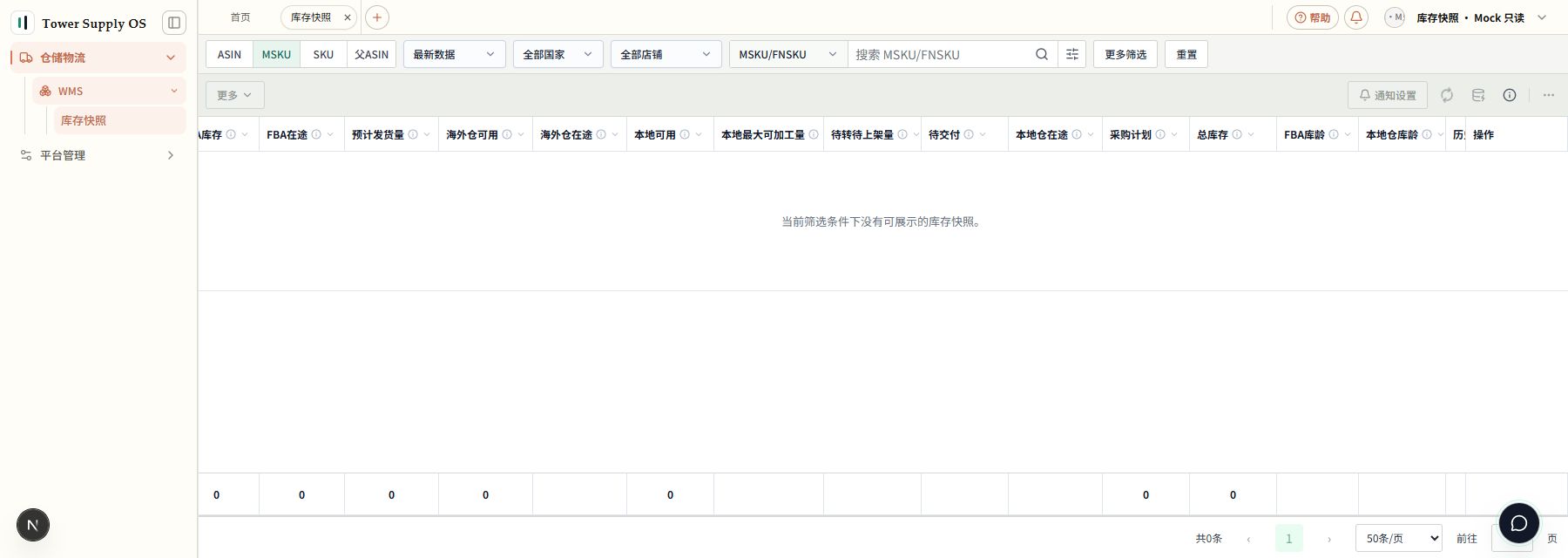This screenshot has height=558, width=1568.
Task: Click the round N badge at bottom-left
Action: click(x=33, y=525)
